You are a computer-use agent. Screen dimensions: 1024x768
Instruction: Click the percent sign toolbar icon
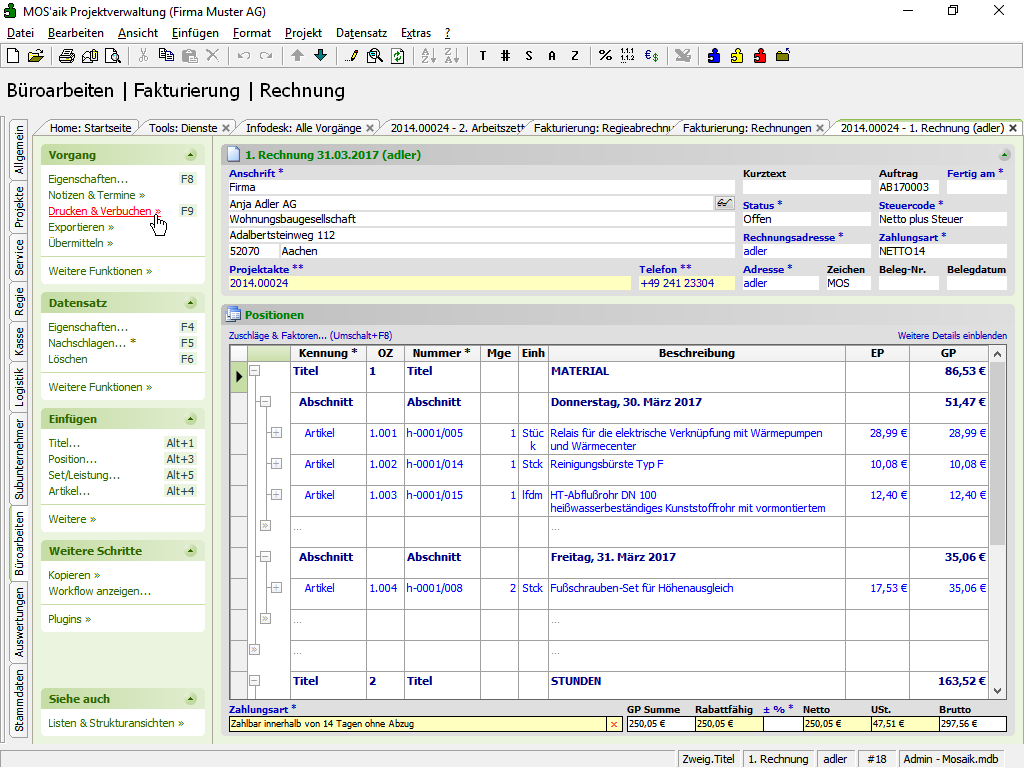coord(605,56)
